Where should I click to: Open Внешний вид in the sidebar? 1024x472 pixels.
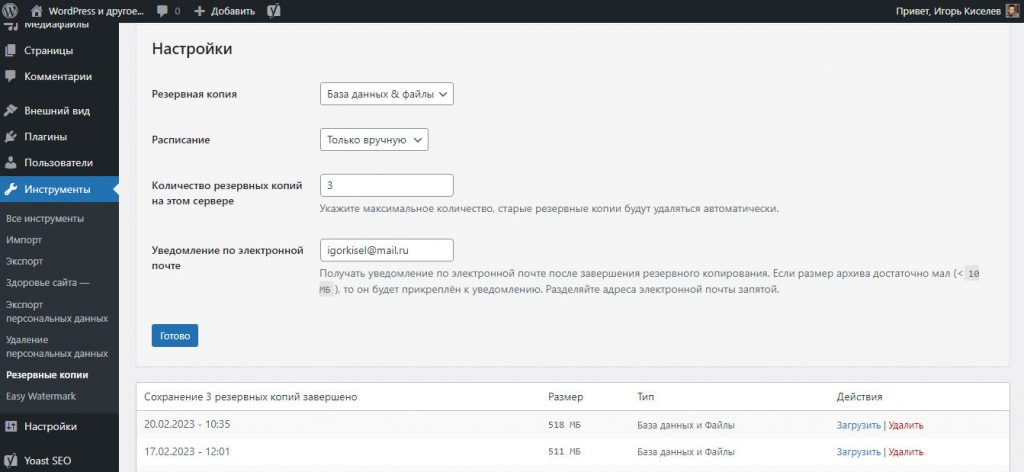click(x=57, y=111)
